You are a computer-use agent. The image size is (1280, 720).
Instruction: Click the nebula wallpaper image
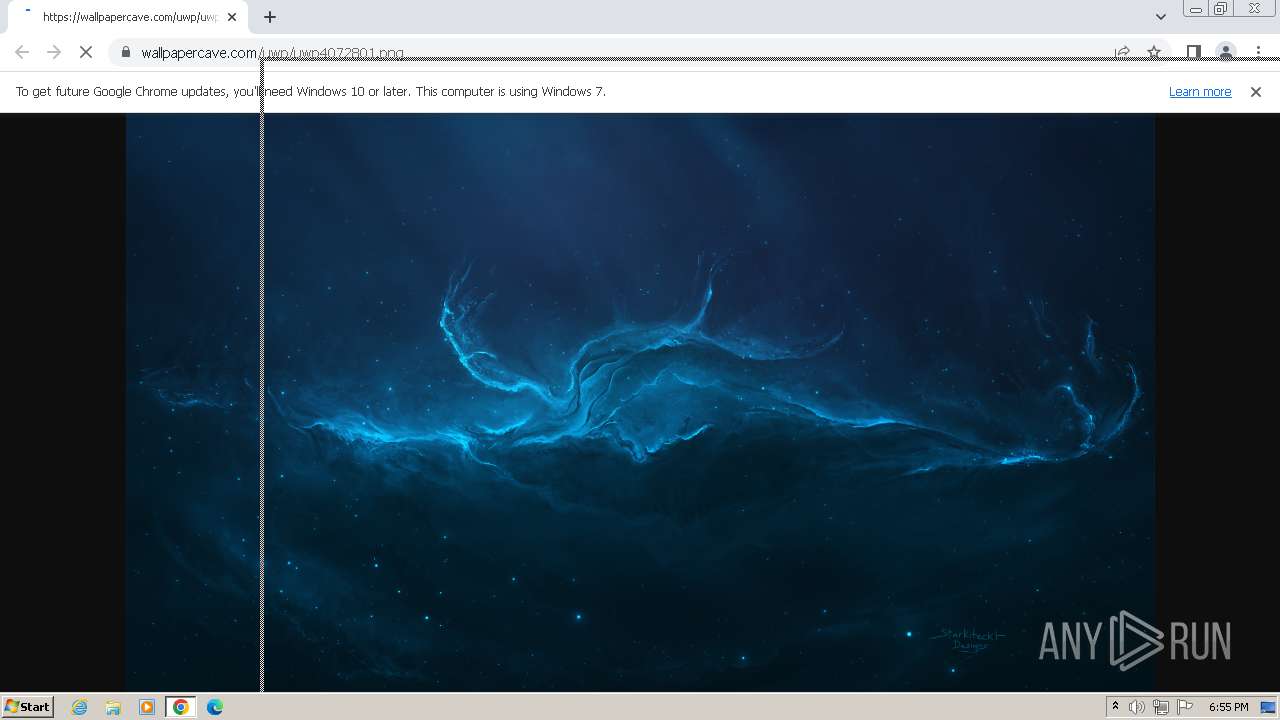point(640,402)
